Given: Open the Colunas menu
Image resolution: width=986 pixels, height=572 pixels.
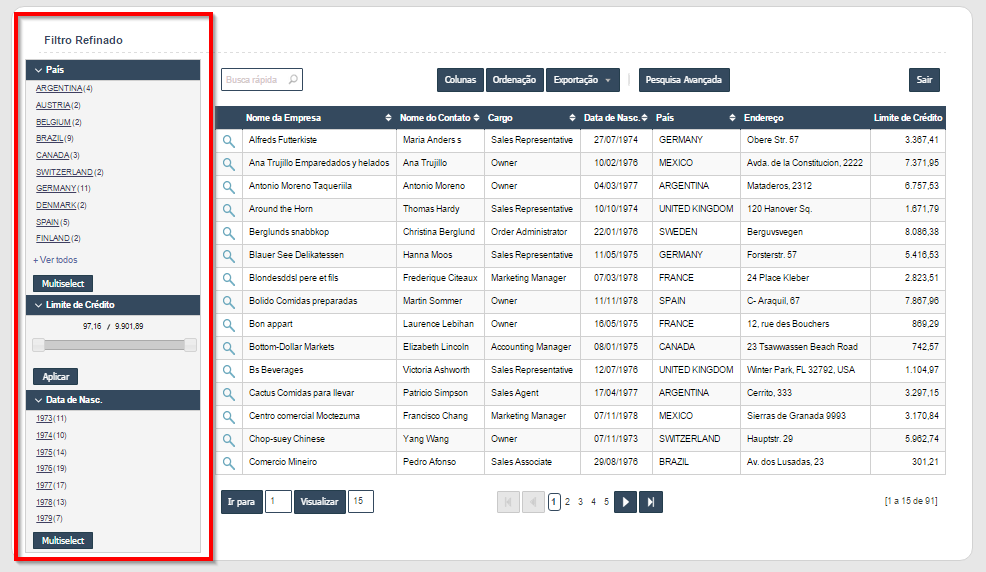Looking at the screenshot, I should (460, 80).
